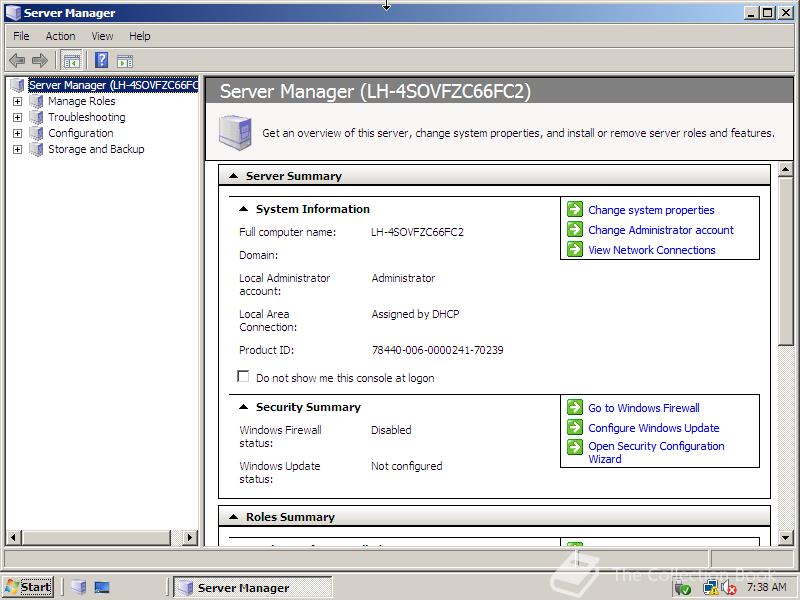The width and height of the screenshot is (800, 600).
Task: Check 'Do not show me this console at logon'
Action: click(243, 377)
